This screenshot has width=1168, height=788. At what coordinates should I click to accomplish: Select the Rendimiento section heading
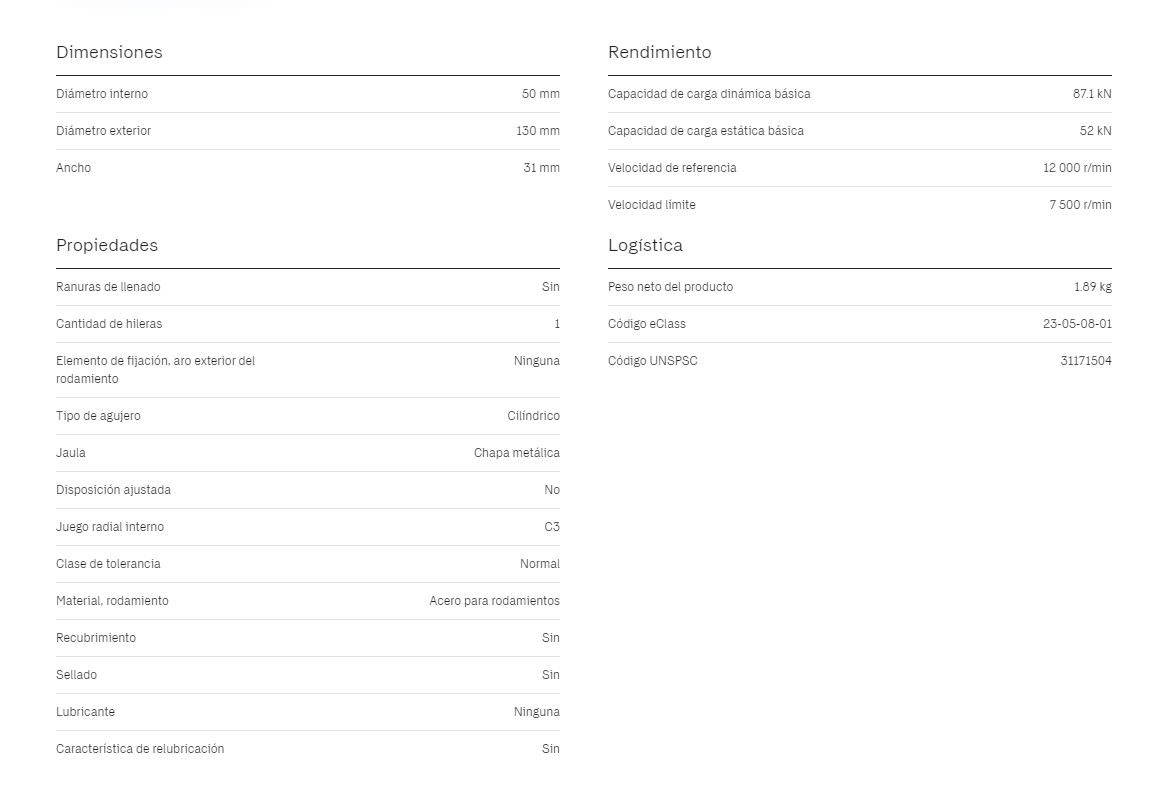coord(659,52)
